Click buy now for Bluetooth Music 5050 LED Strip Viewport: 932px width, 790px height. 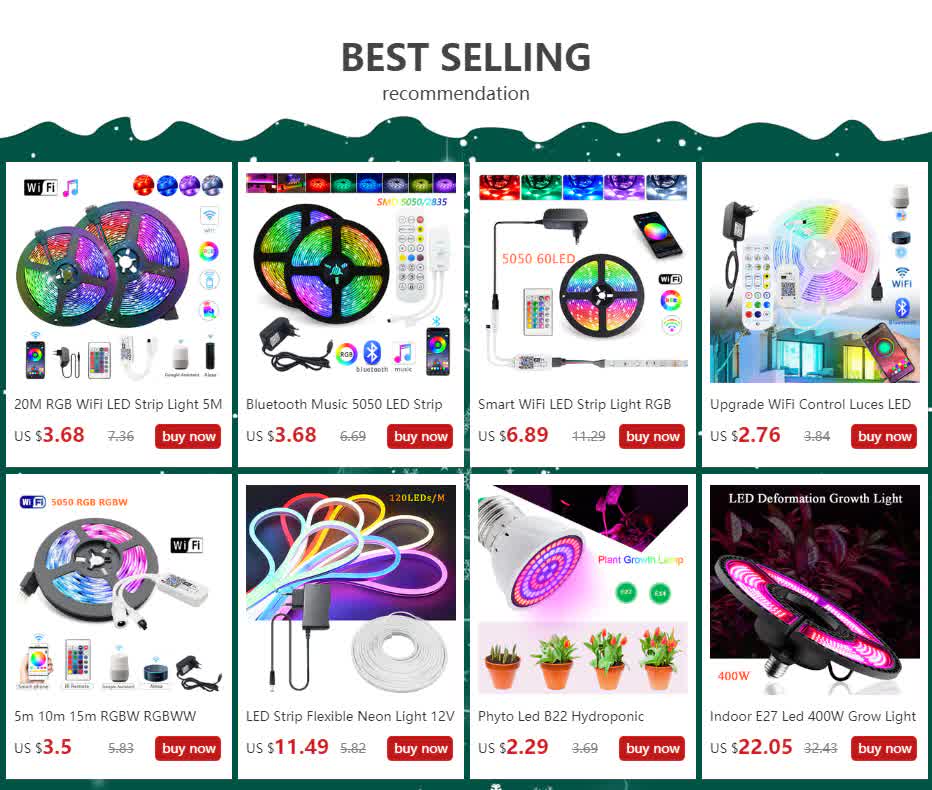[420, 436]
